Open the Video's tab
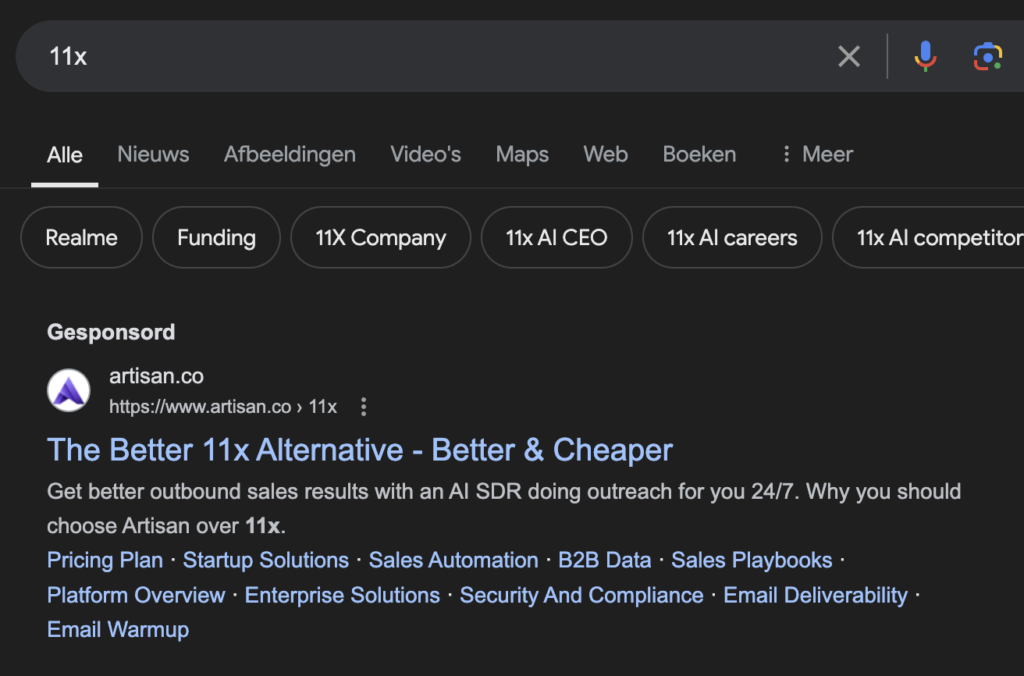 tap(425, 154)
